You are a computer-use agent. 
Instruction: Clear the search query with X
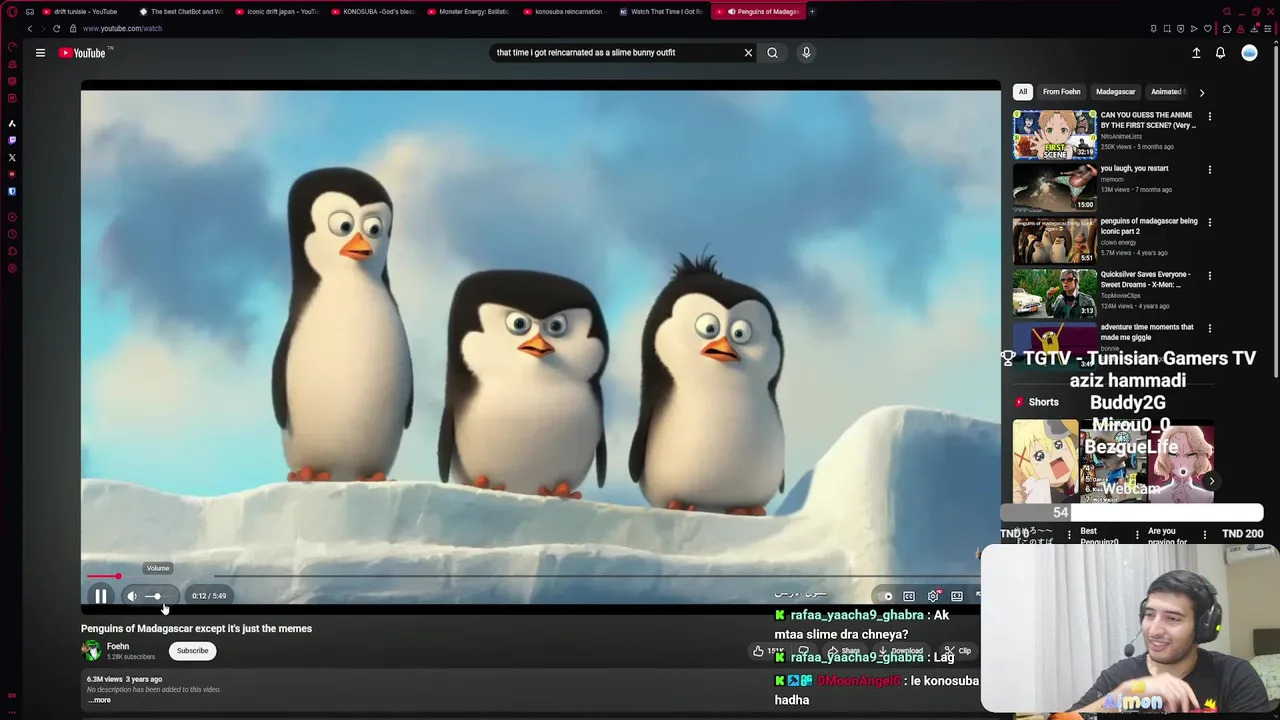748,53
